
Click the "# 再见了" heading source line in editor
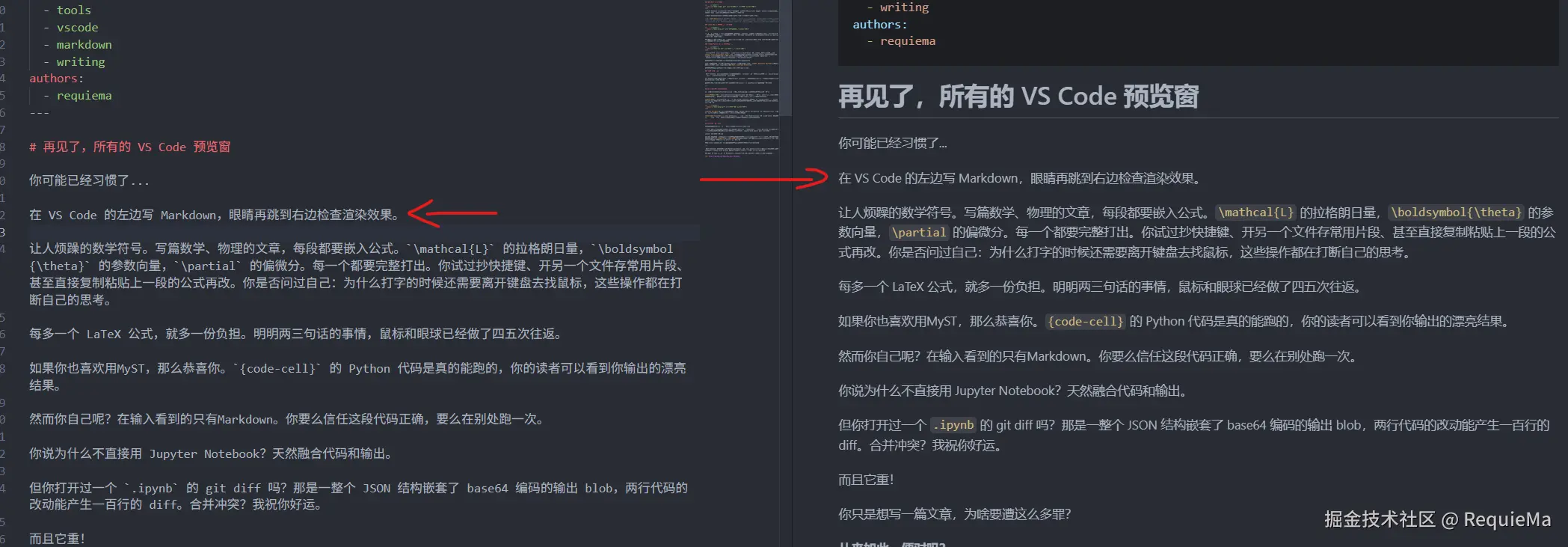[x=130, y=147]
